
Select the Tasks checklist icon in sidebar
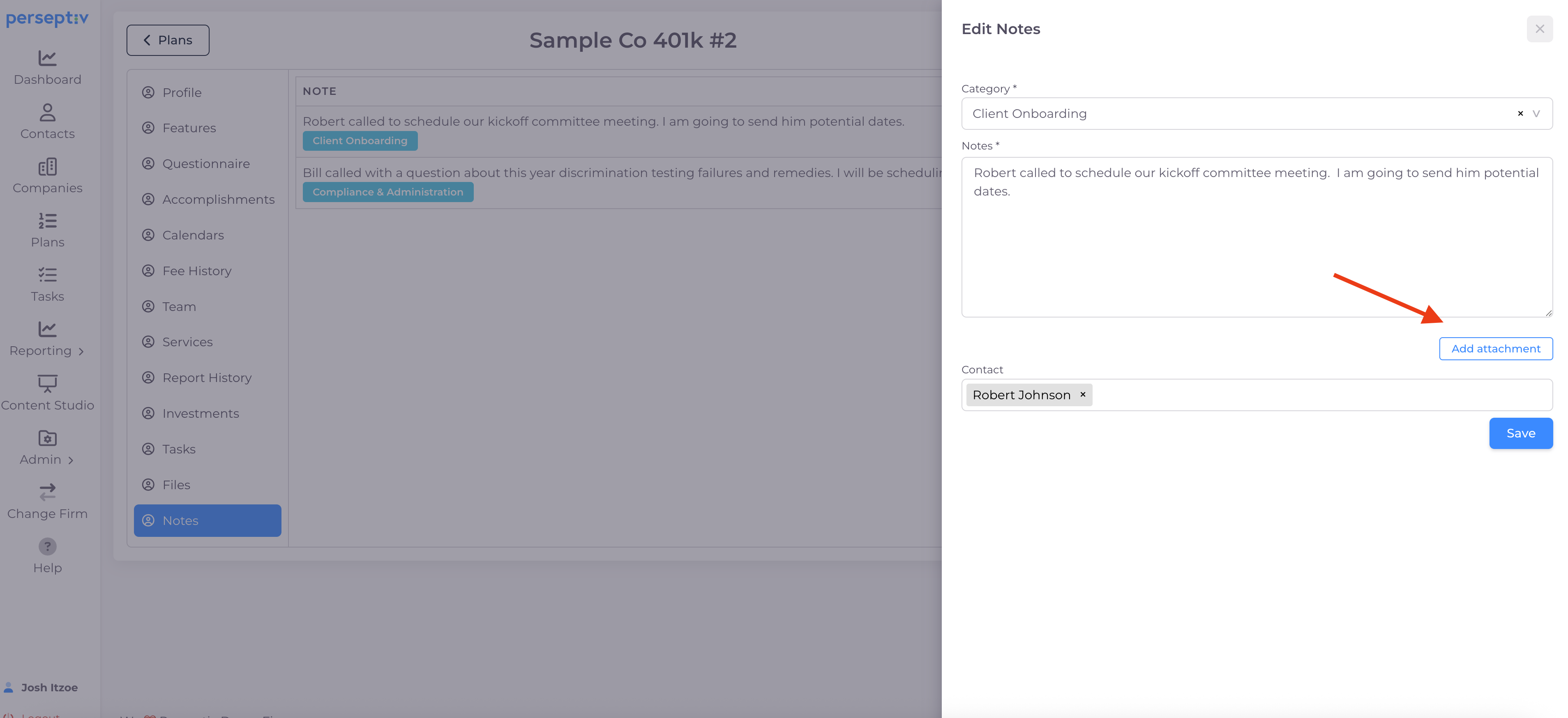point(48,275)
